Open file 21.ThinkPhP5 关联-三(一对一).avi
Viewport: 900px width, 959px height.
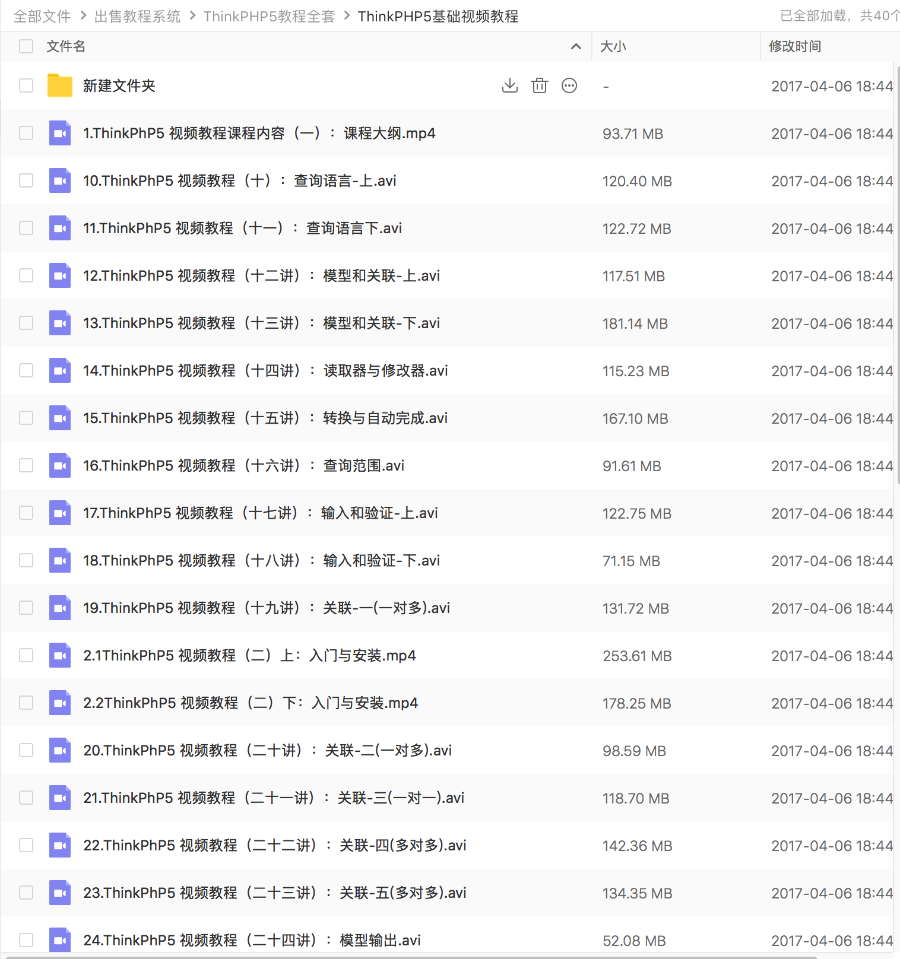274,798
